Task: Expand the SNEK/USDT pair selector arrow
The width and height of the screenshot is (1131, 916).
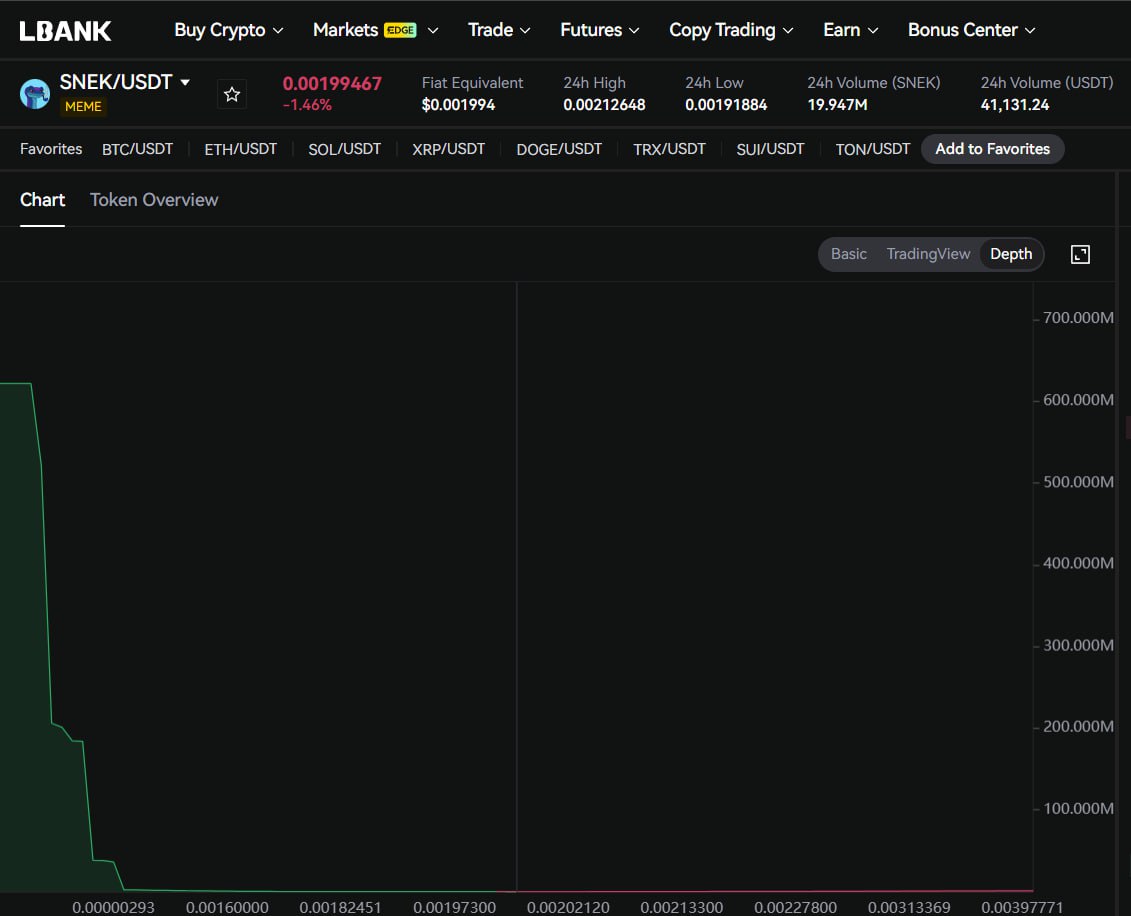Action: click(x=185, y=82)
